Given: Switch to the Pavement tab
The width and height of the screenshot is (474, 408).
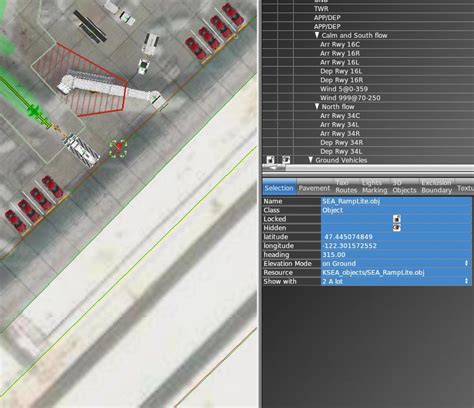Looking at the screenshot, I should (314, 188).
